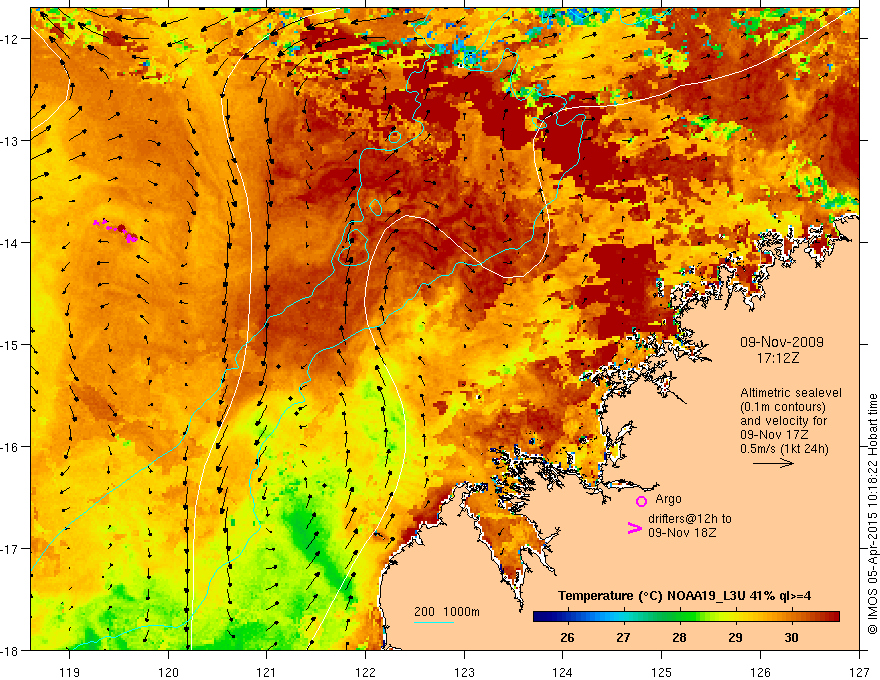
Task: Click the color bar value 30
Action: pyautogui.click(x=791, y=637)
